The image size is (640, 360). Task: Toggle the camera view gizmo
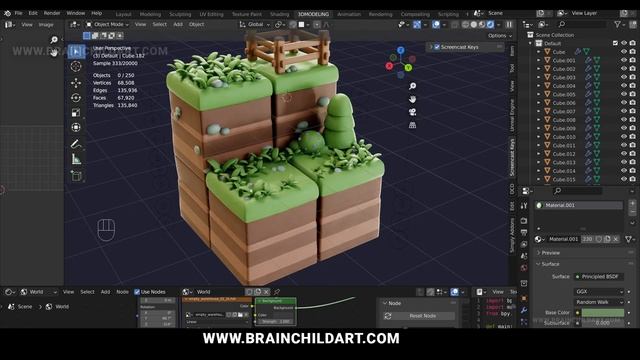point(412,112)
